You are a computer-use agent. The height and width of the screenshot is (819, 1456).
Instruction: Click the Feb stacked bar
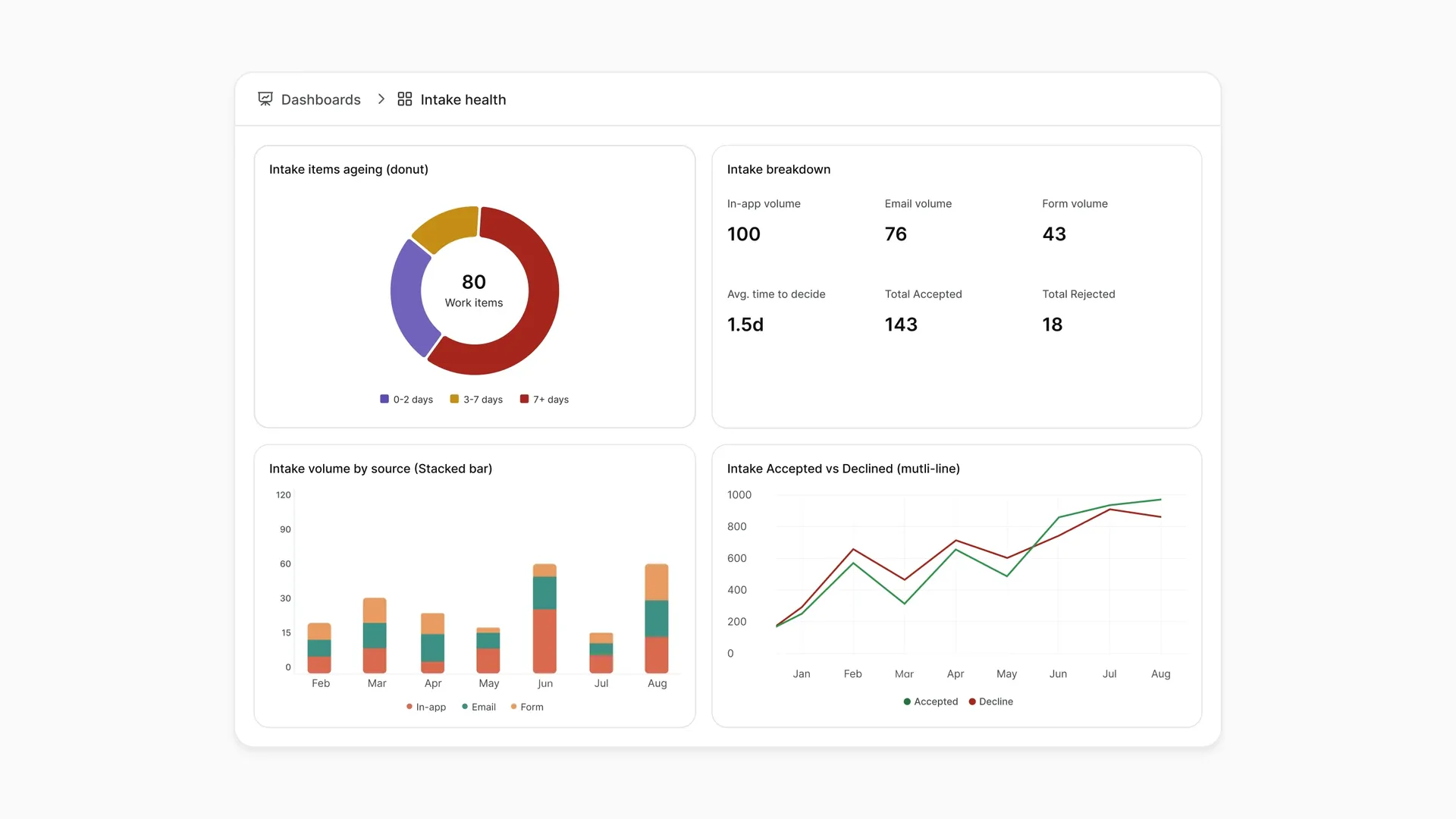319,648
